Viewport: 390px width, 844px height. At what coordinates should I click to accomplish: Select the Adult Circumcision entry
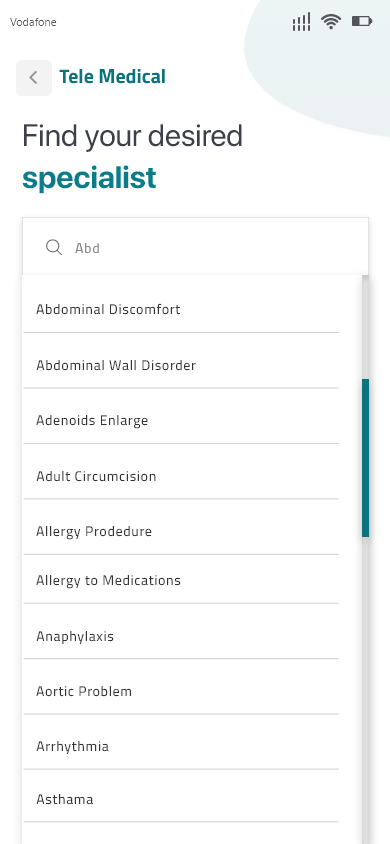coord(181,476)
